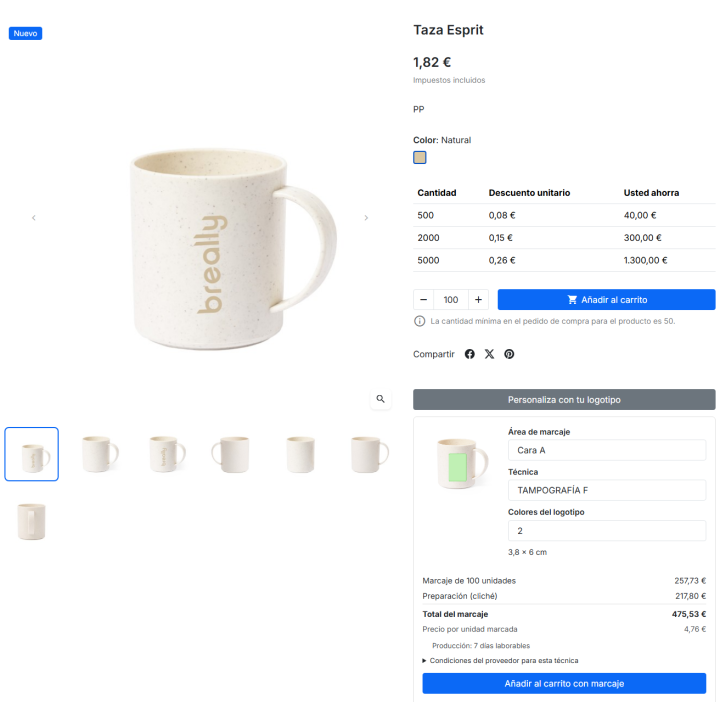The height and width of the screenshot is (720, 720).
Task: Click the Taza Esprit product title
Action: [448, 30]
